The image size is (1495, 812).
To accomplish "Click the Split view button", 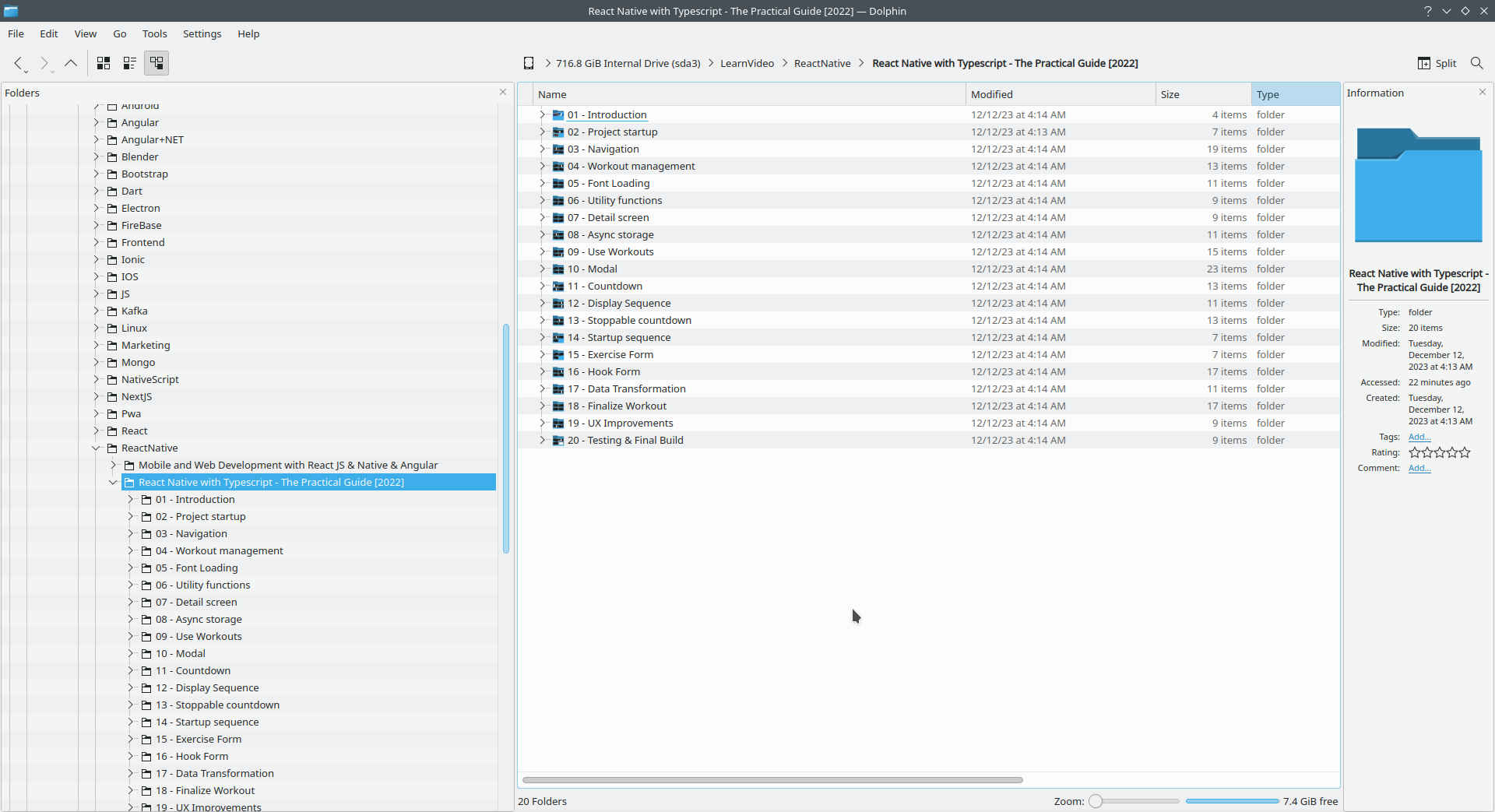I will (x=1437, y=63).
